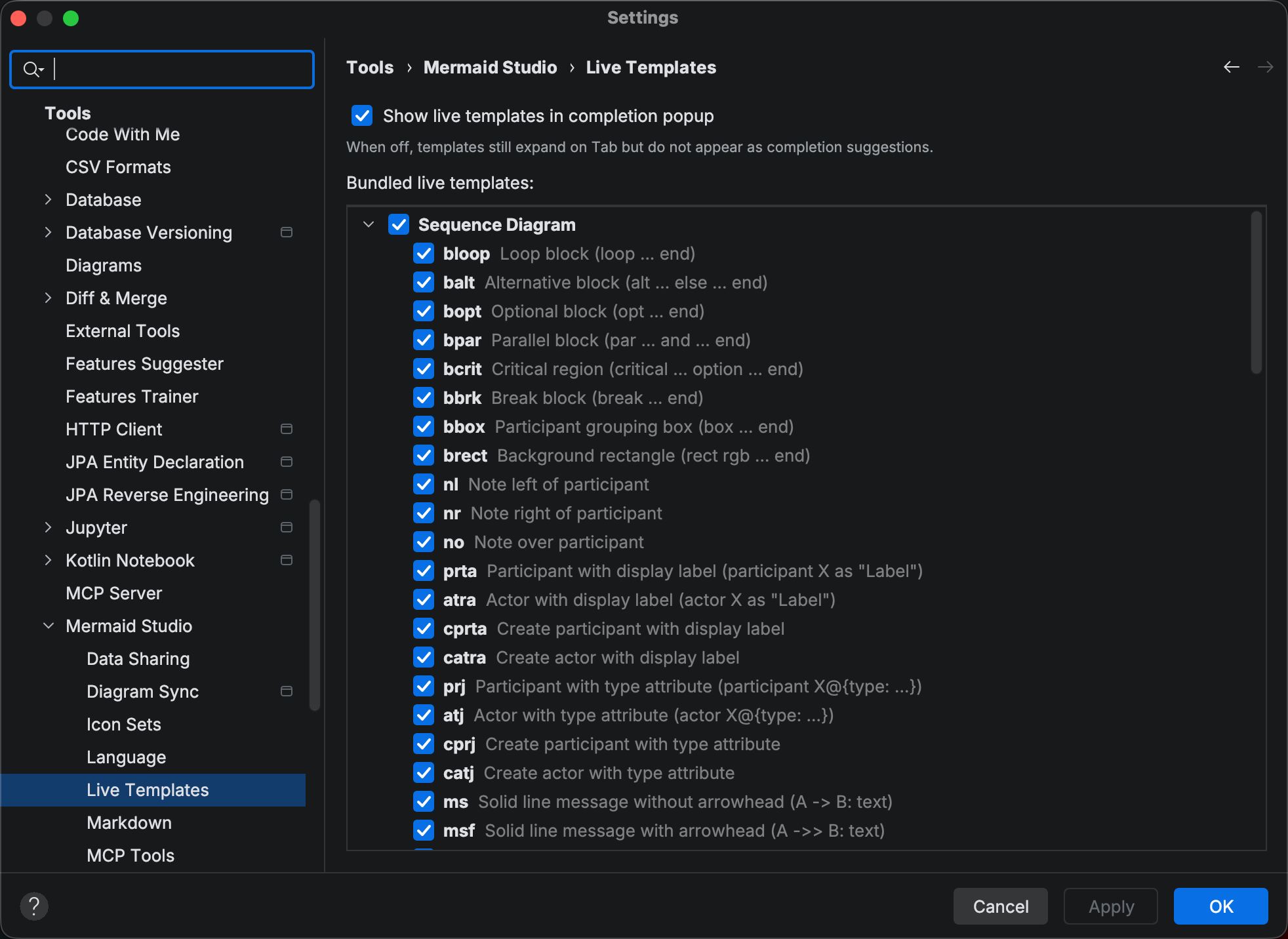
Task: Disable the prta participant label template
Action: pos(424,570)
